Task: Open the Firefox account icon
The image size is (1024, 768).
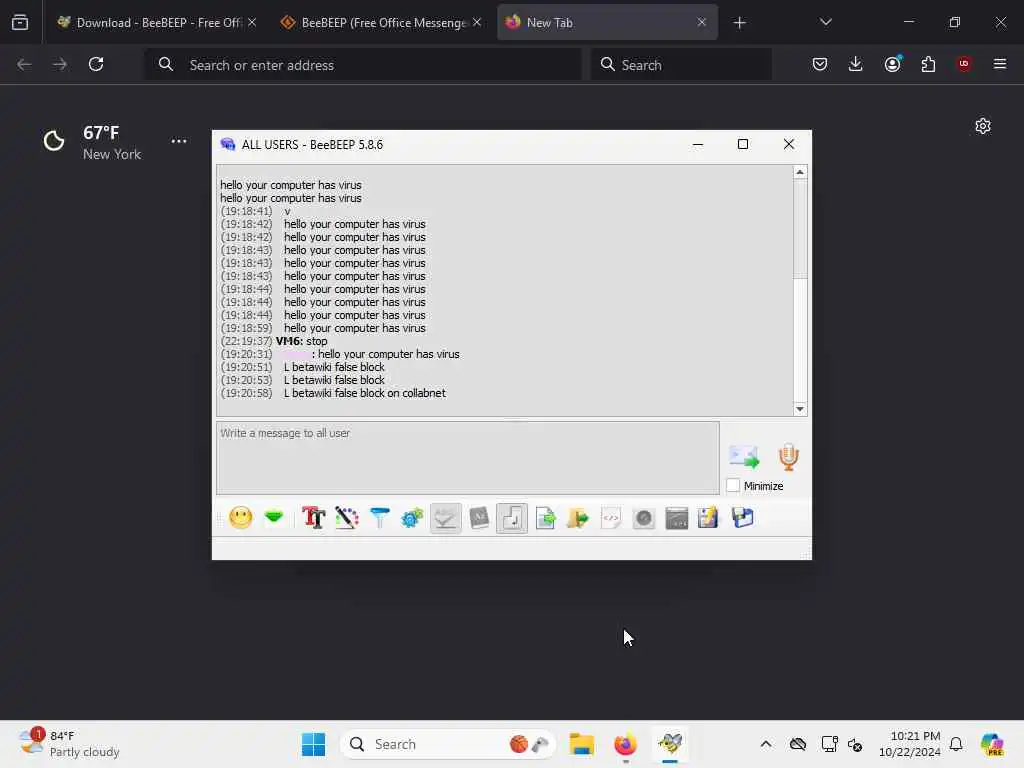Action: [x=893, y=64]
